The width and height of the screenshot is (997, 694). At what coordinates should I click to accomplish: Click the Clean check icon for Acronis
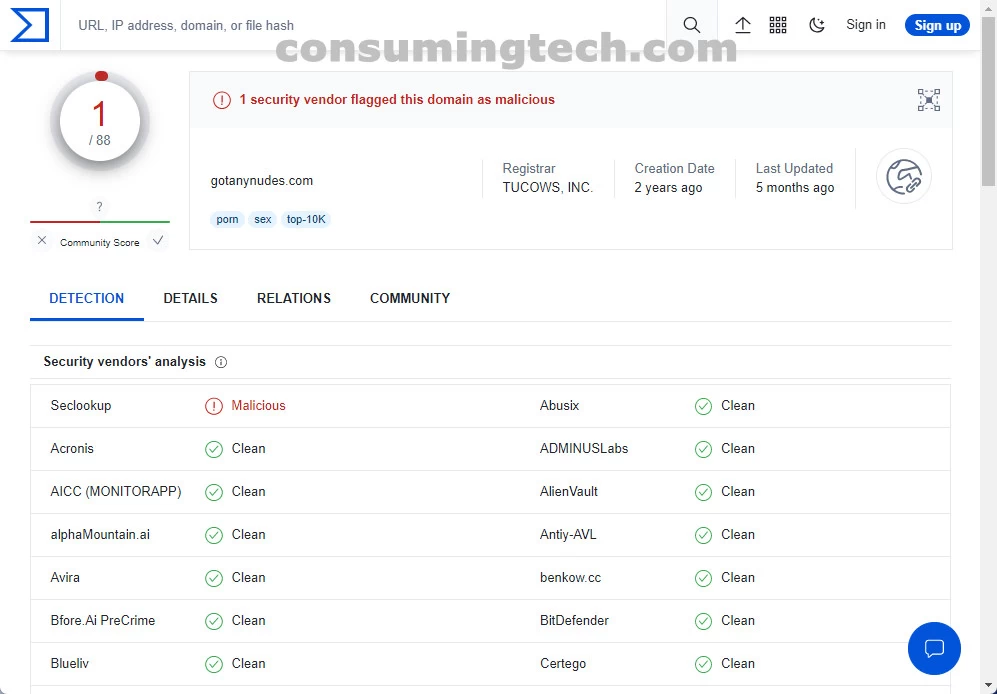[214, 449]
